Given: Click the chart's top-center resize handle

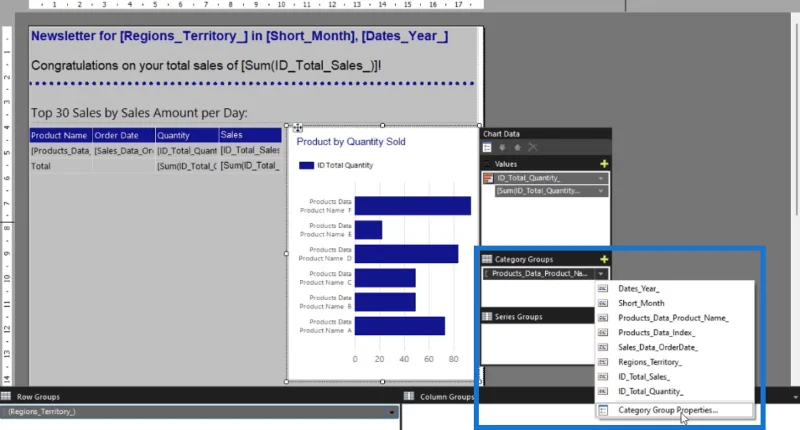Looking at the screenshot, I should tap(383, 125).
